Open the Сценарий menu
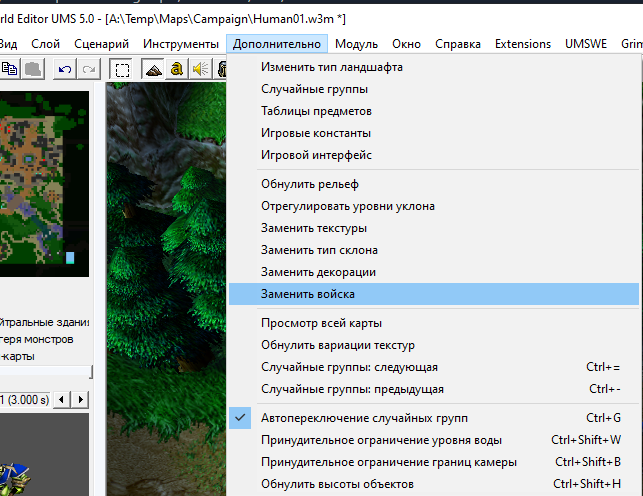This screenshot has width=643, height=496. [x=101, y=44]
